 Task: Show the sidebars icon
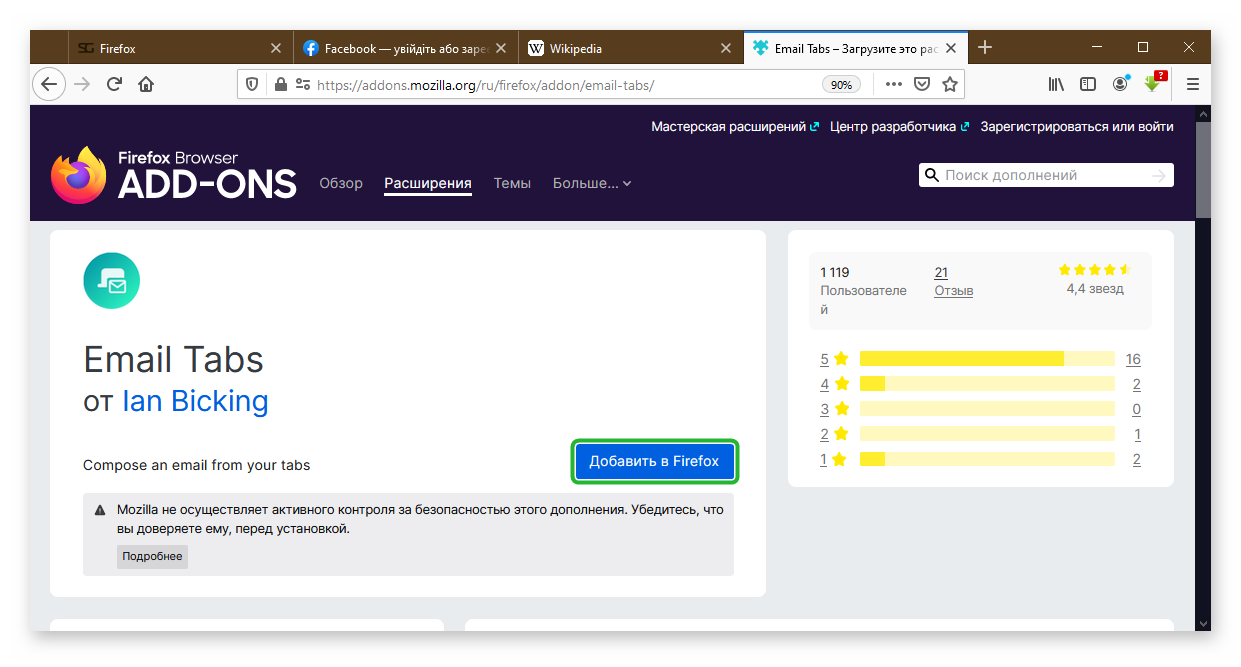tap(1088, 85)
